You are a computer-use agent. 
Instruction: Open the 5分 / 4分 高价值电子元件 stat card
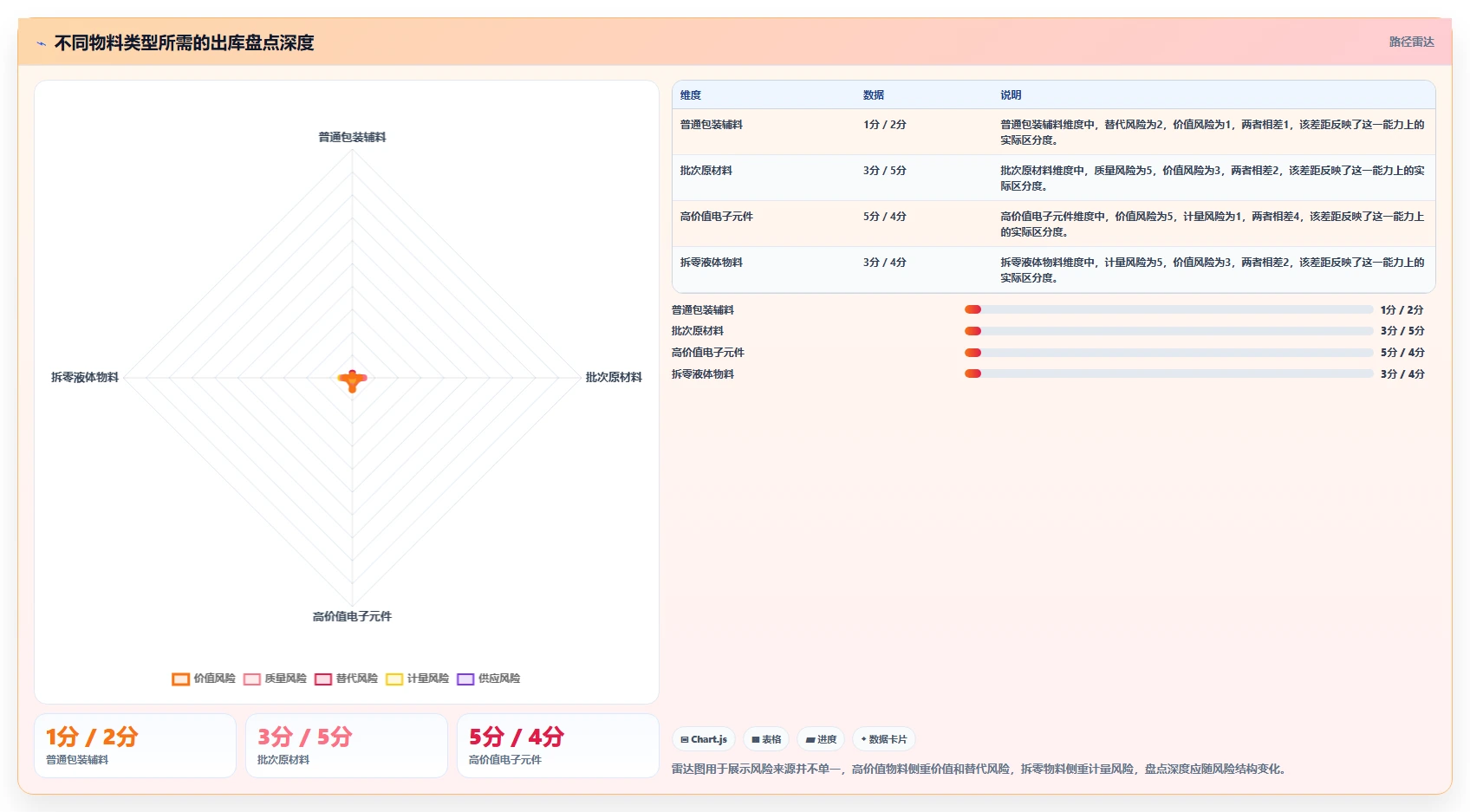[x=558, y=746]
